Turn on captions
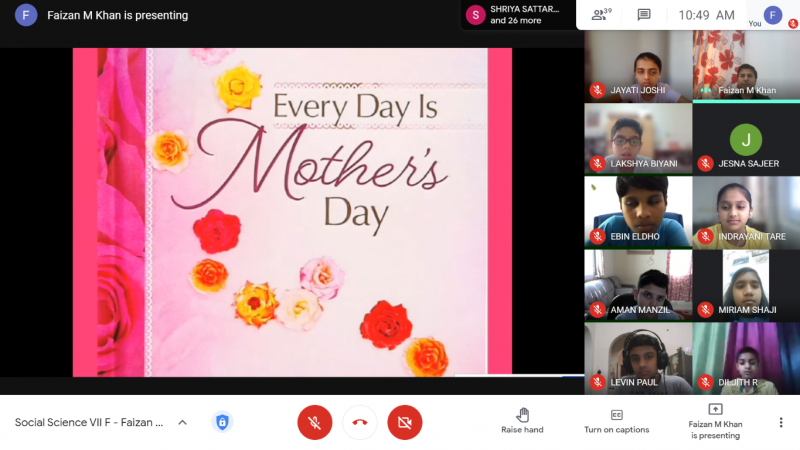This screenshot has height=450, width=800. click(617, 421)
